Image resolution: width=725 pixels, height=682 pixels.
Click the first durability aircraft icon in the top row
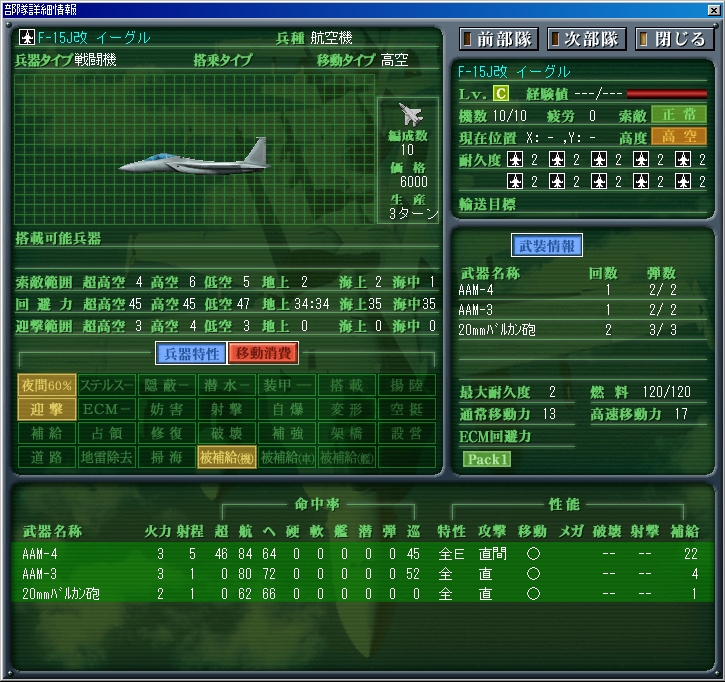pos(515,160)
